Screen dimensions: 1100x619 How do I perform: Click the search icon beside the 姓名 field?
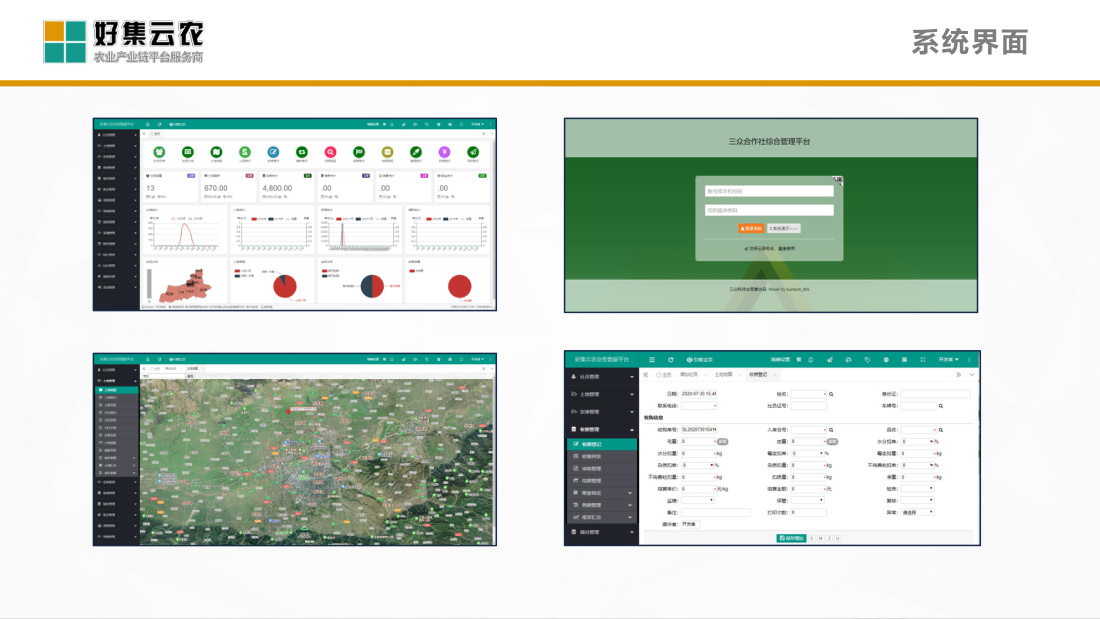831,394
